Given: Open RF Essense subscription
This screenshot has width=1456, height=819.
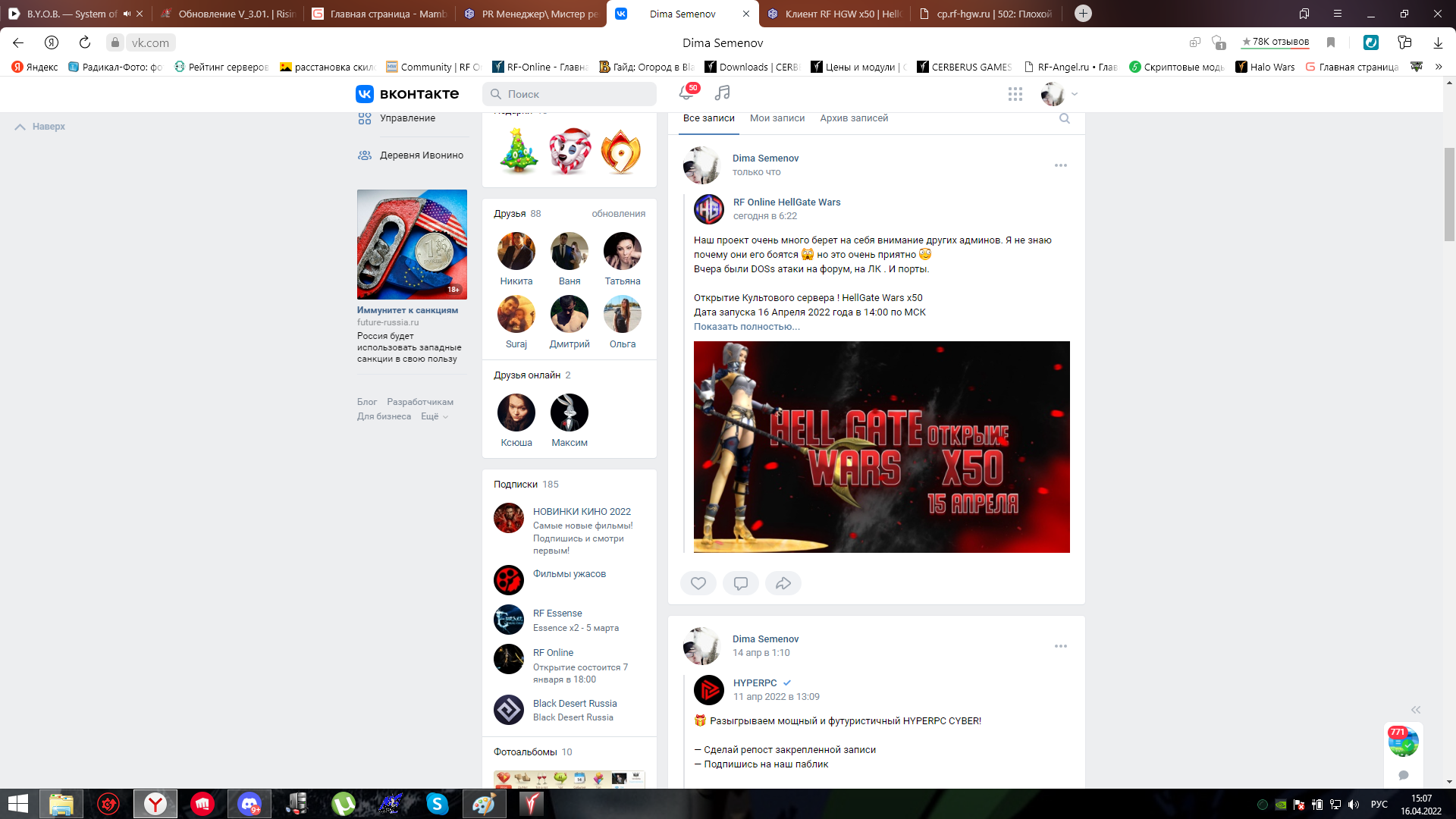Looking at the screenshot, I should (557, 613).
